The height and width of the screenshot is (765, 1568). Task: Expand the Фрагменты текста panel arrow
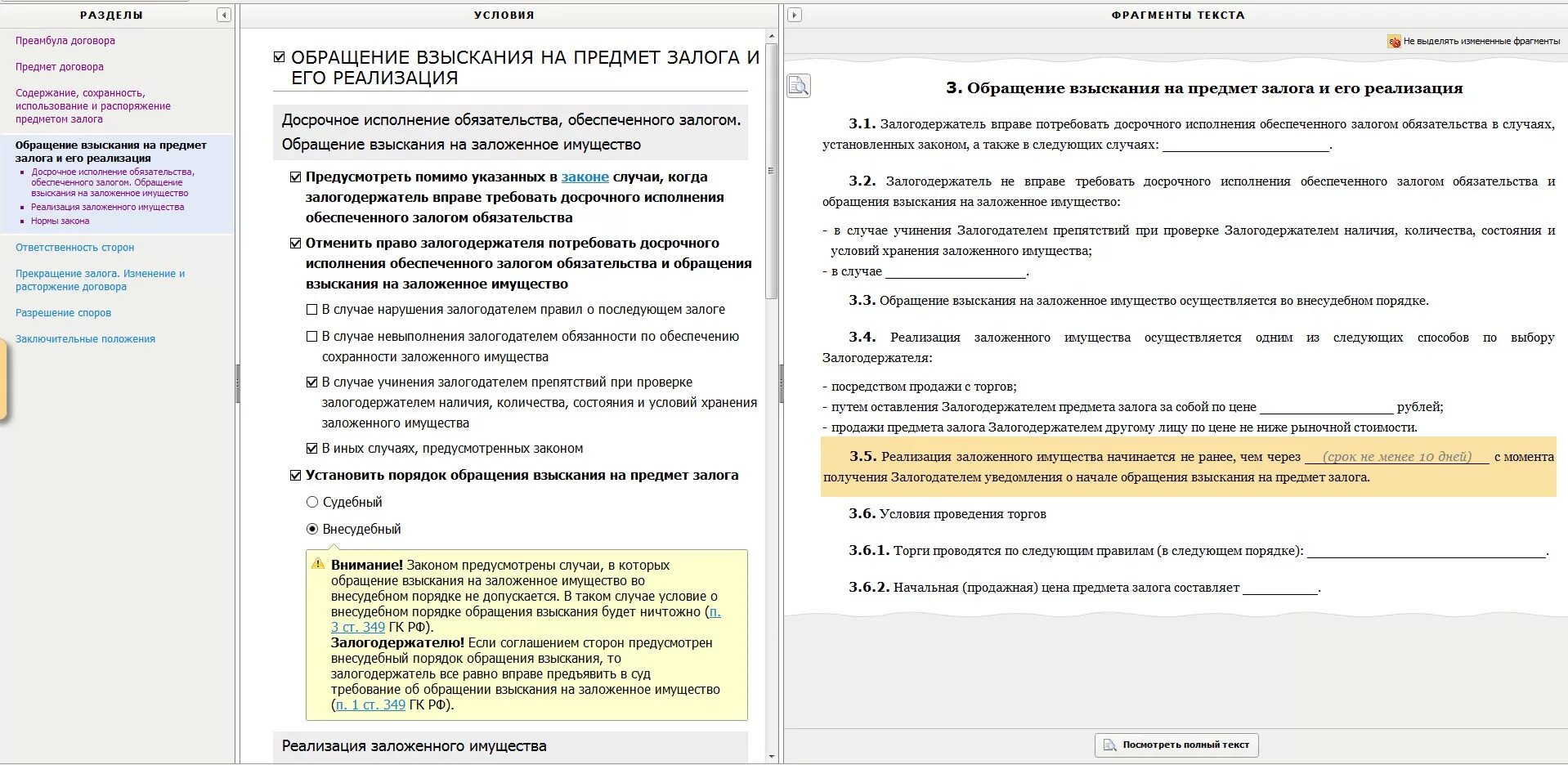pos(794,15)
